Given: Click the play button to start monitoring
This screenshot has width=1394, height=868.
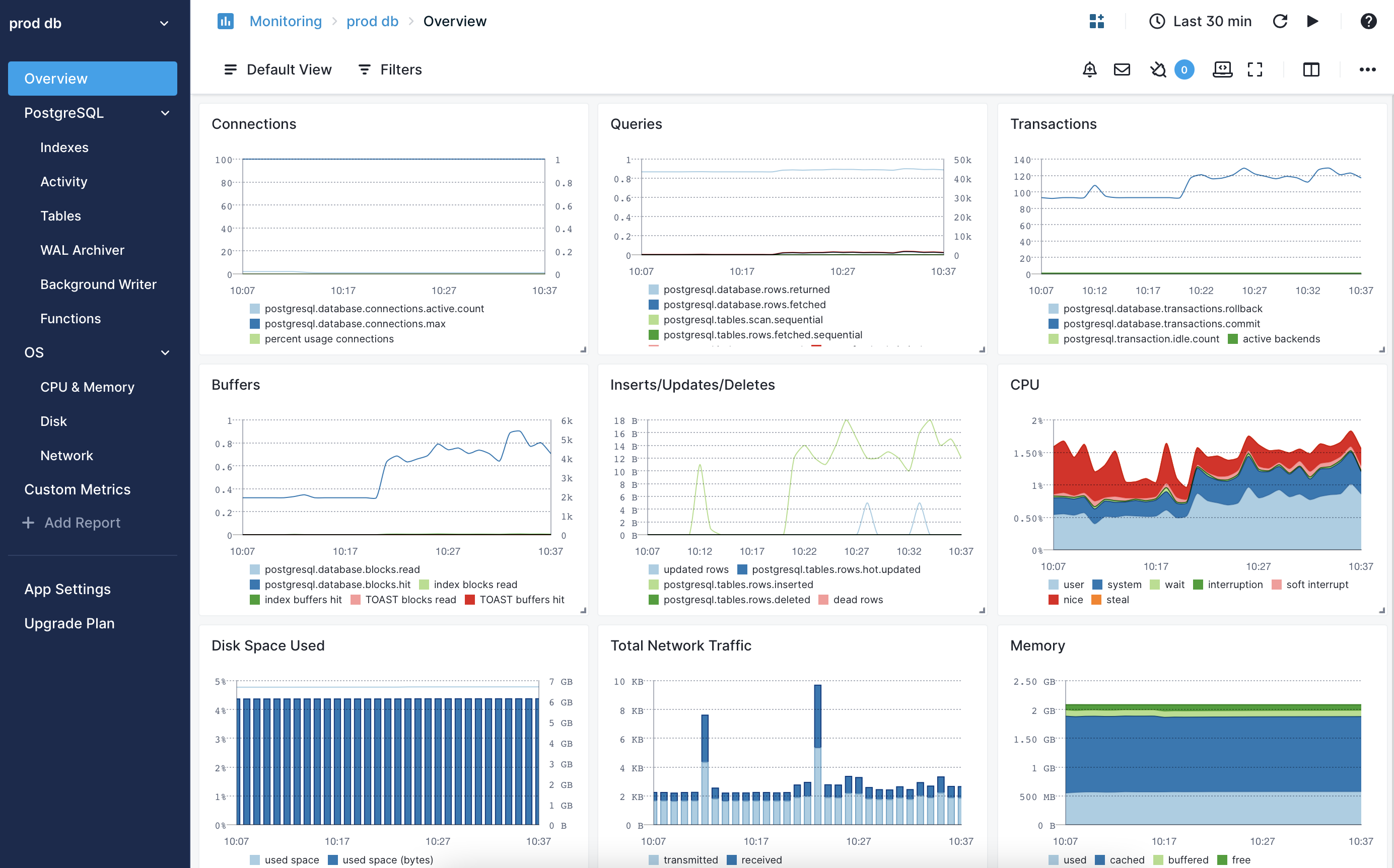Looking at the screenshot, I should (x=1313, y=21).
